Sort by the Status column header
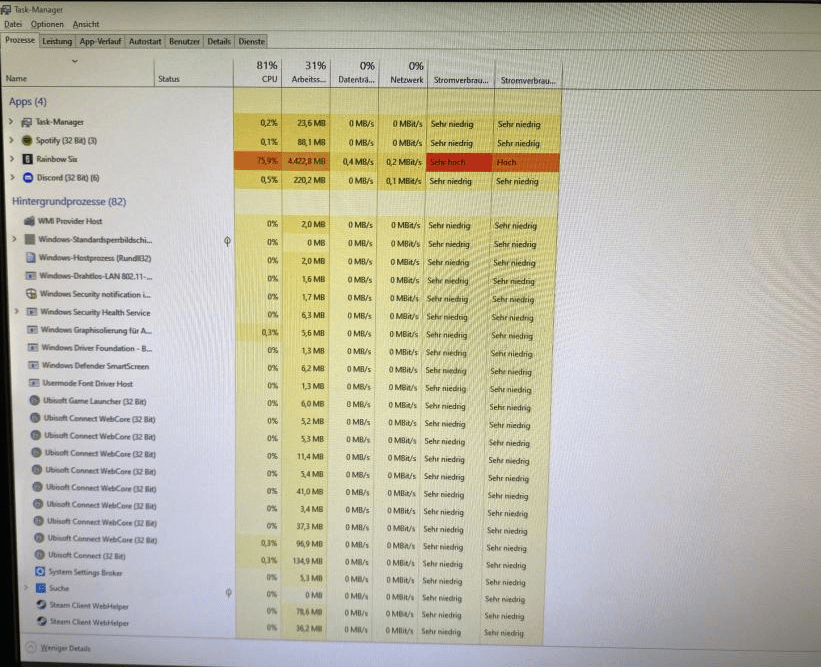 [194, 72]
